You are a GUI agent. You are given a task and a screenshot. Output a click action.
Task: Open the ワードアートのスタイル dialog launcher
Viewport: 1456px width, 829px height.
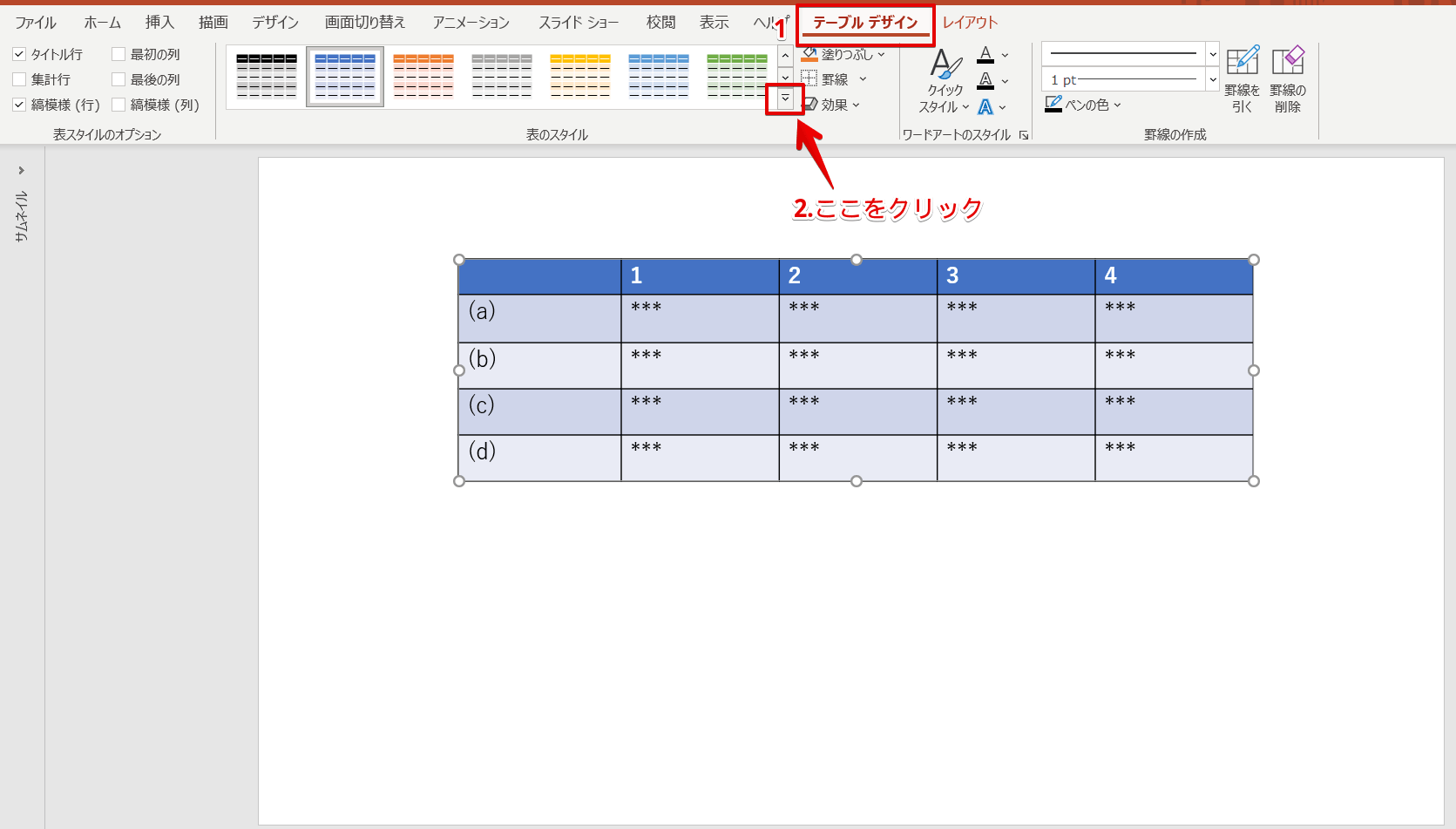(1024, 135)
